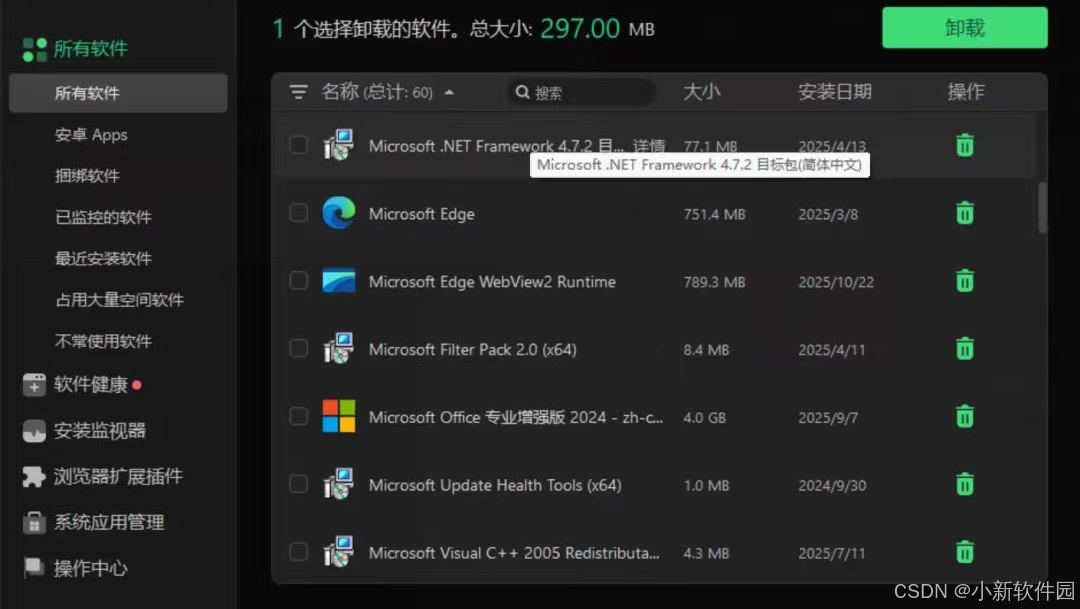Check the Microsoft Update Health Tools checkbox
This screenshot has width=1080, height=609.
(298, 484)
